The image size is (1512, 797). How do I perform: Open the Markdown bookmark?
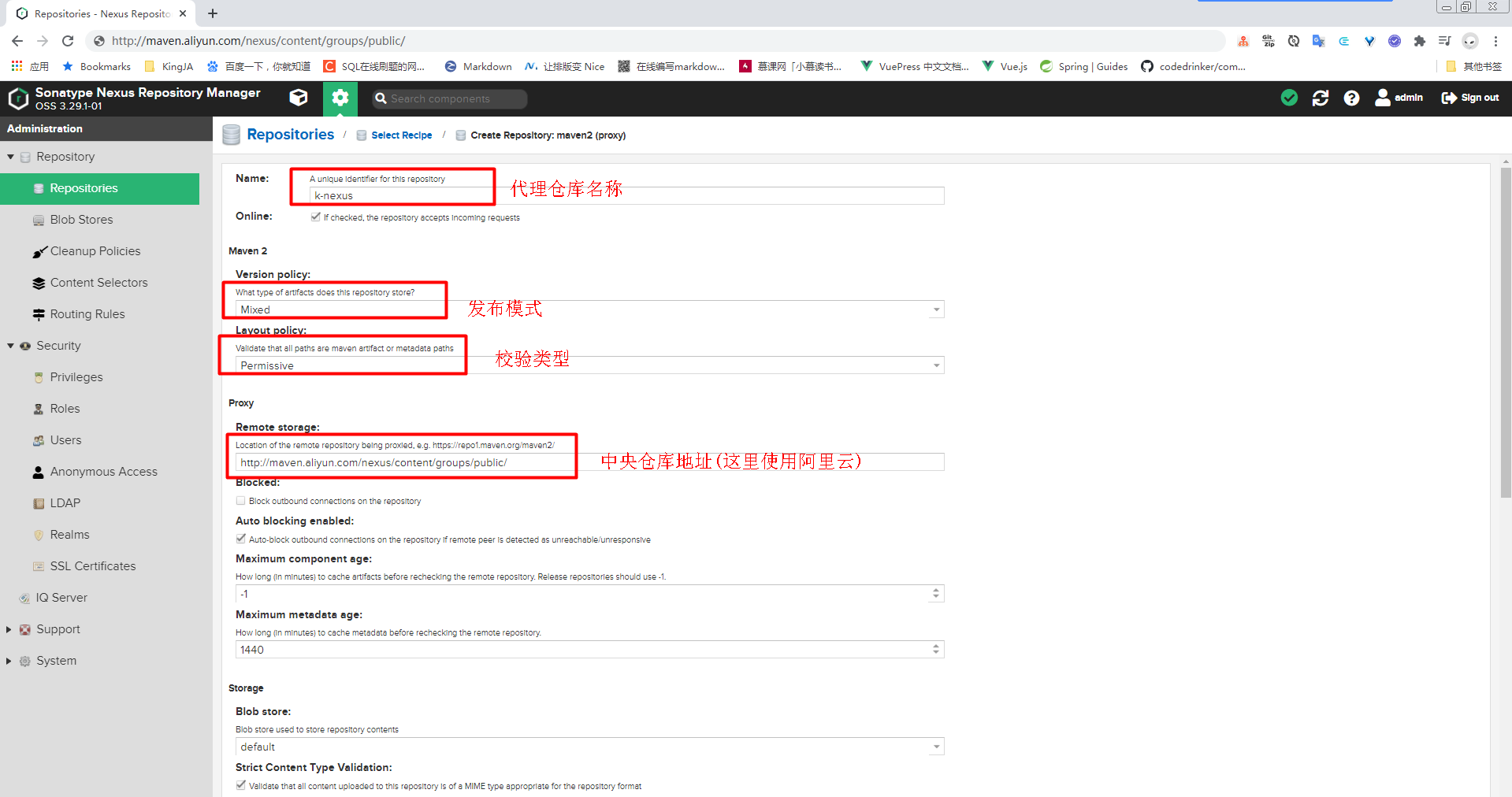coord(478,66)
